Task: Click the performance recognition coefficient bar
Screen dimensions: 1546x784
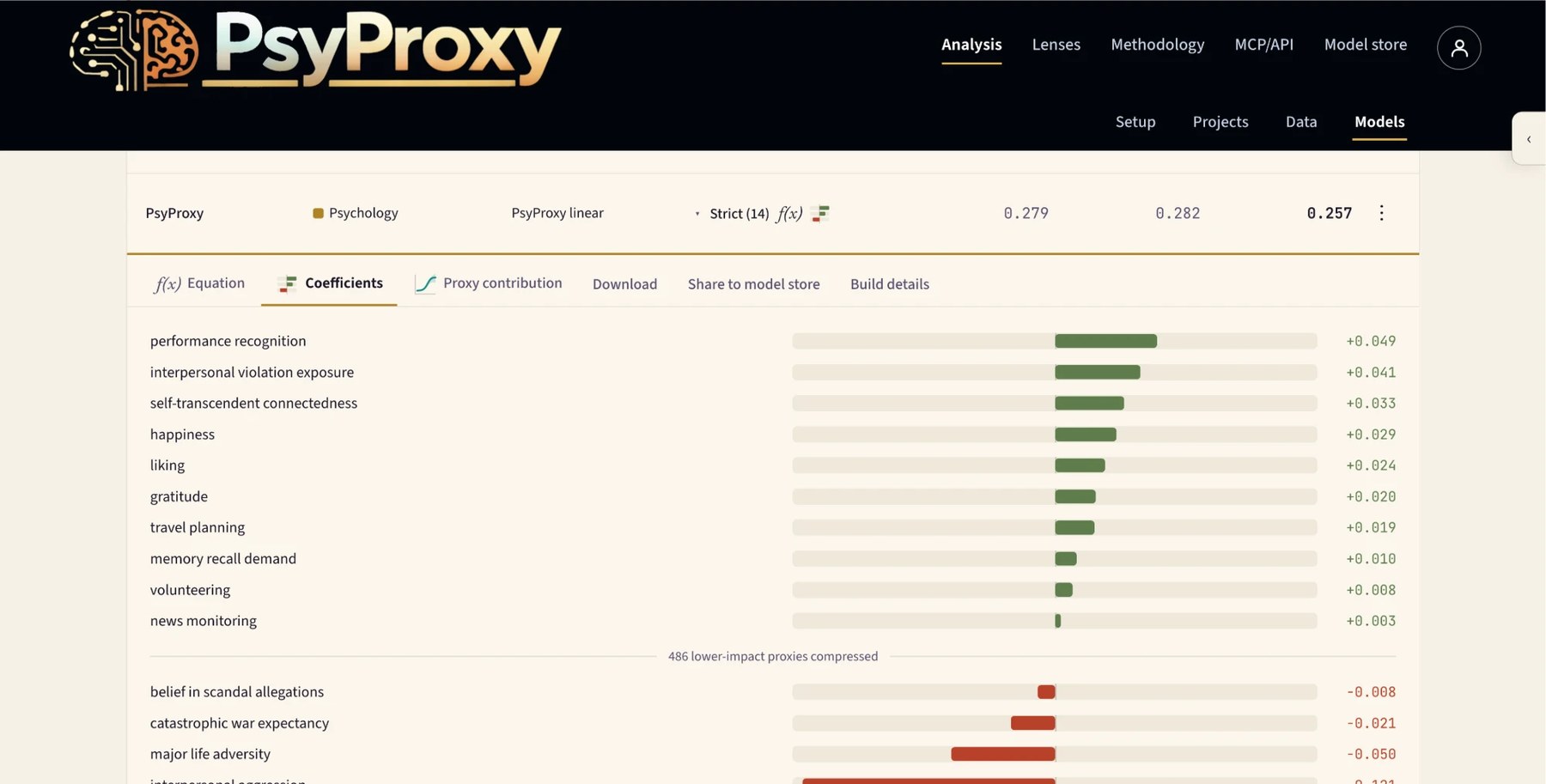Action: click(1105, 341)
